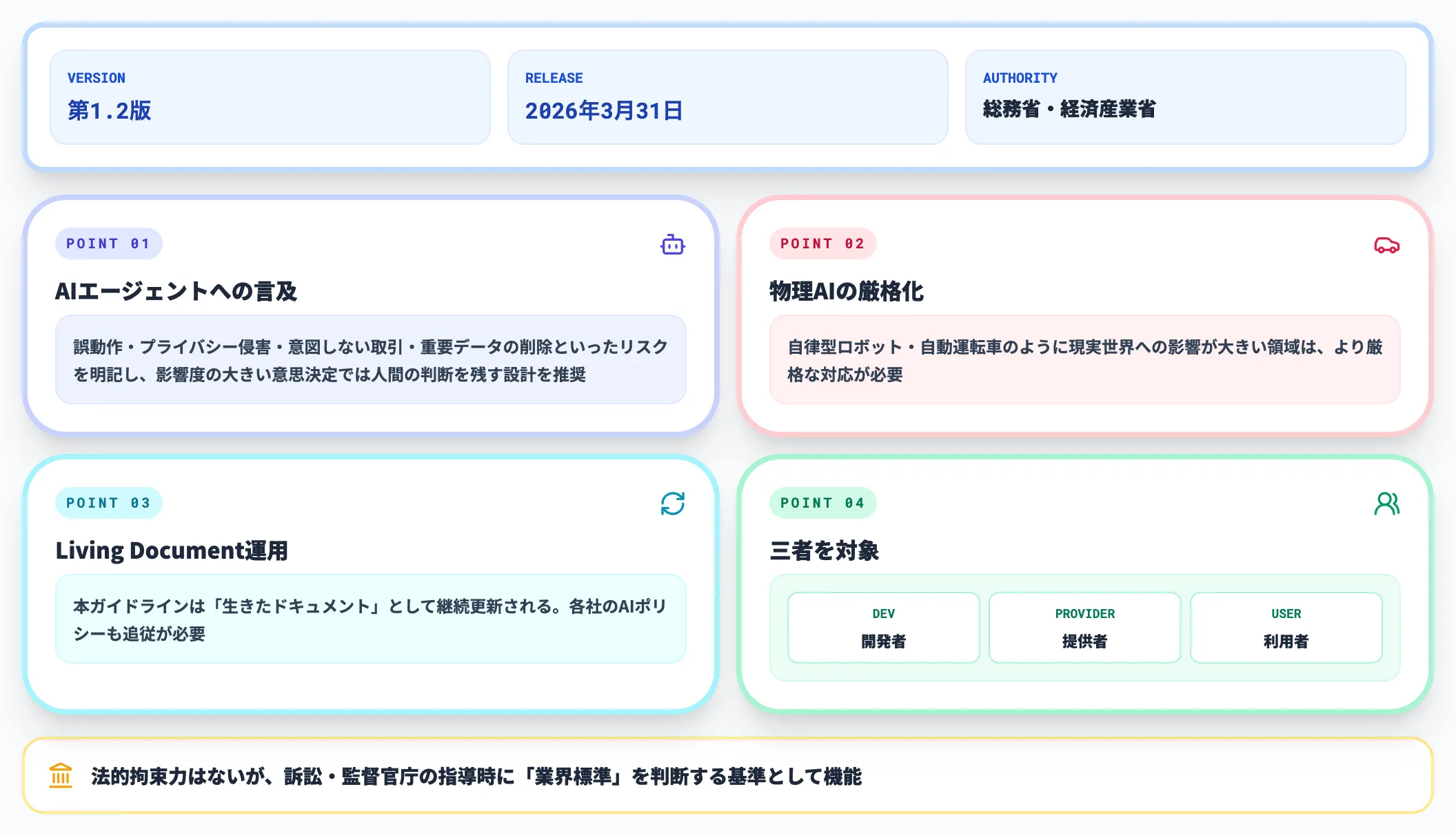This screenshot has height=836, width=1456.
Task: Click the description starting with 誤動作・プライバシー侵害
Action: tap(371, 360)
